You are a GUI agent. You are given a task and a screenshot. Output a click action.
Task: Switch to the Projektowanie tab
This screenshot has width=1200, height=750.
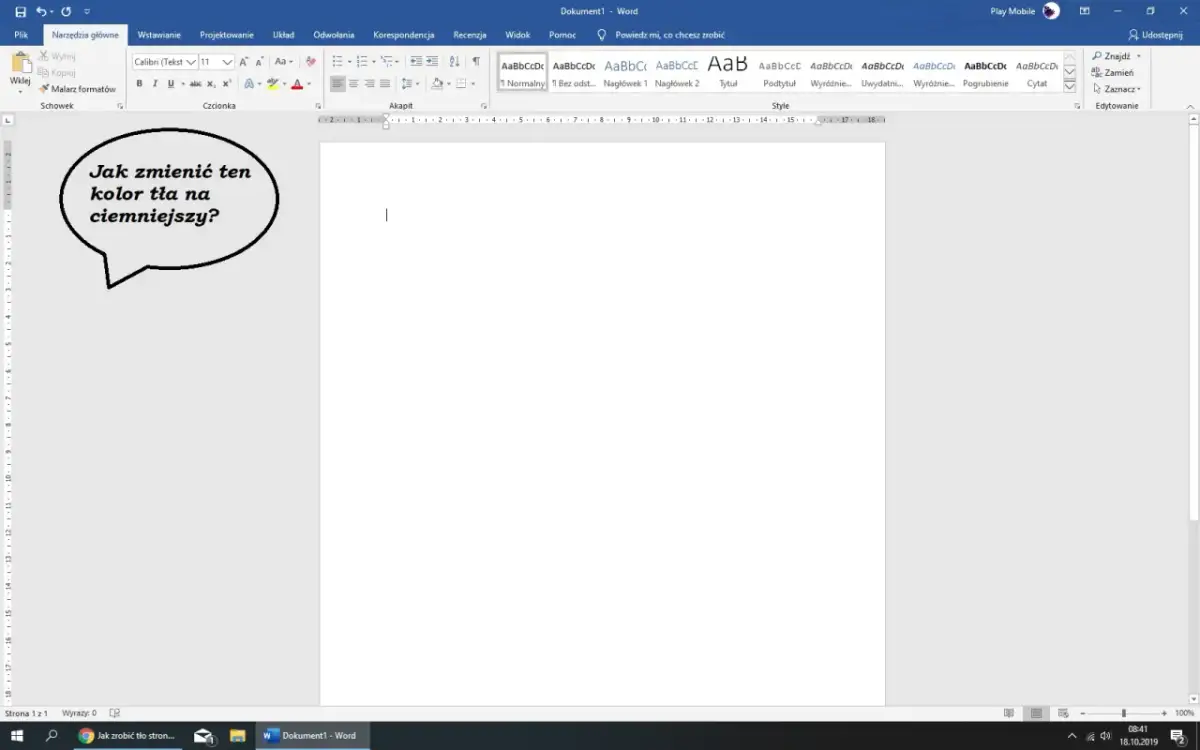click(226, 35)
